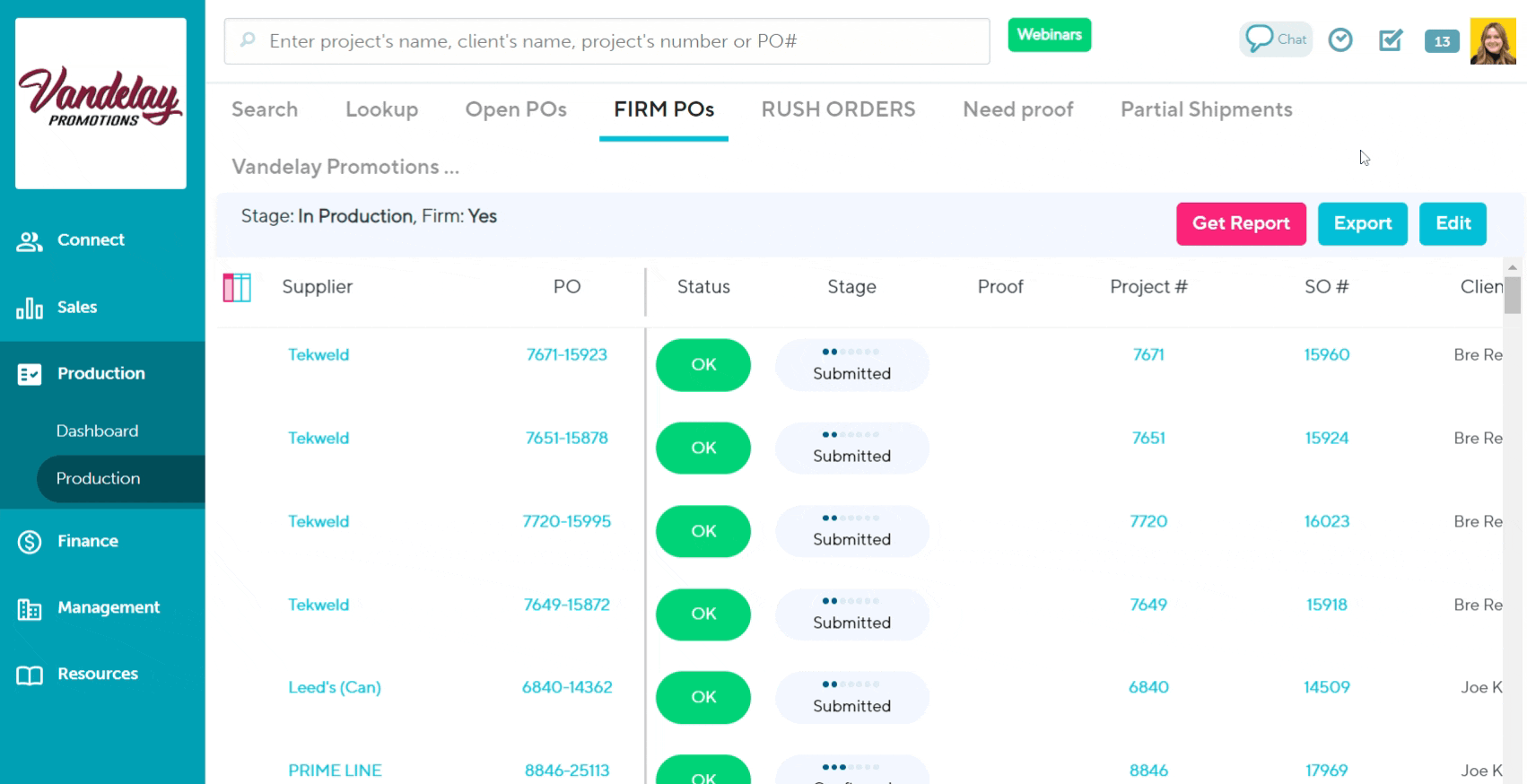Click the Export button
Screen dimensions: 1527x784
(x=1362, y=223)
